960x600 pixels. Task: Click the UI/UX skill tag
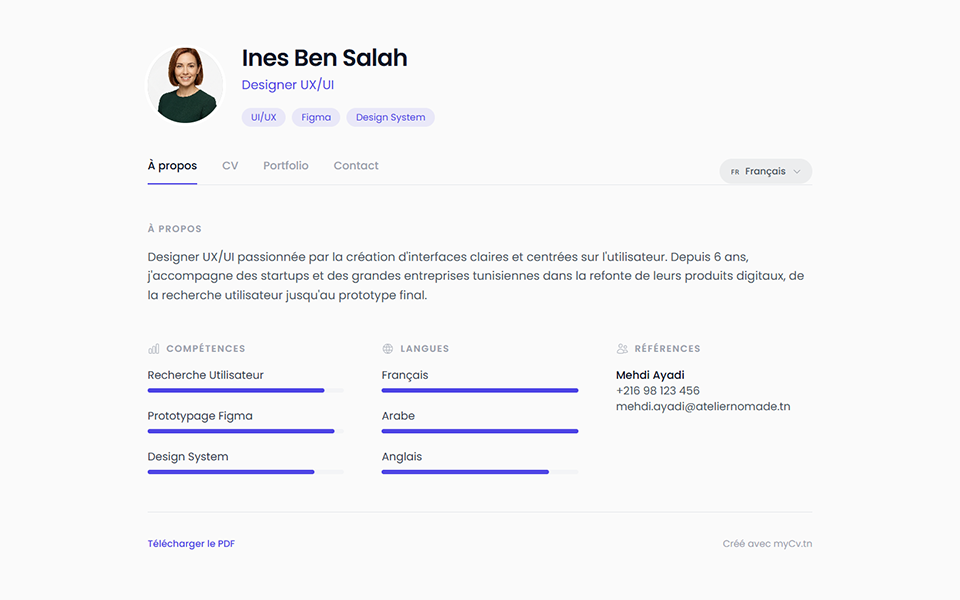(x=263, y=118)
